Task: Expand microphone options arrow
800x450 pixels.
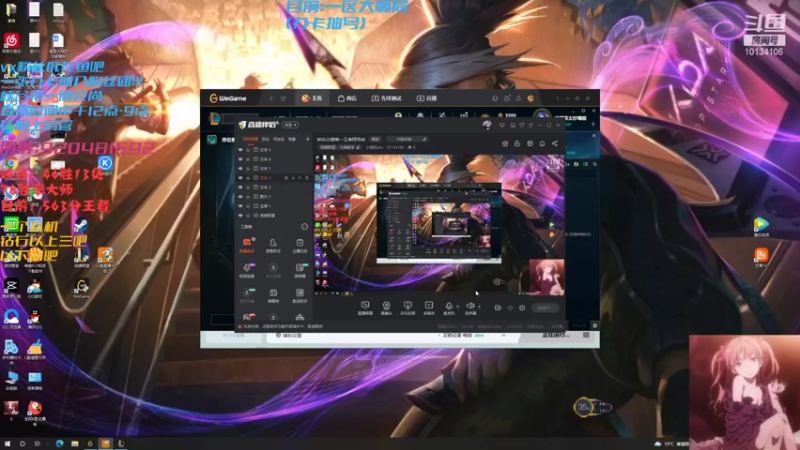Action: (458, 307)
